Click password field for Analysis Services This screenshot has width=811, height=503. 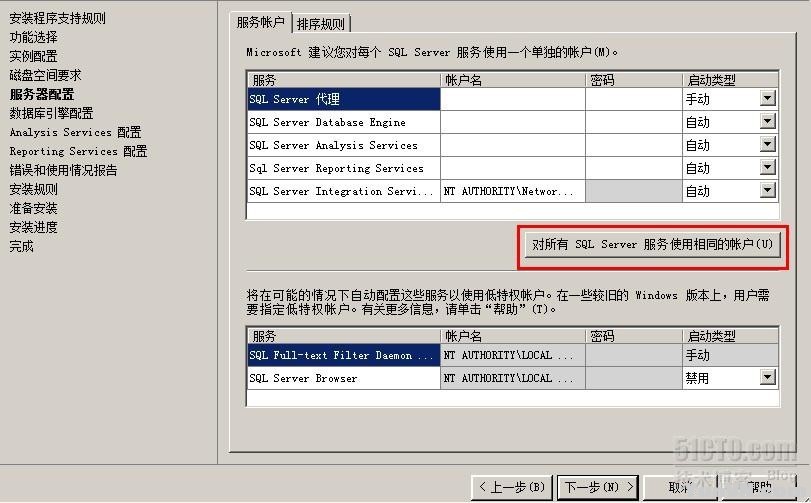tap(634, 145)
